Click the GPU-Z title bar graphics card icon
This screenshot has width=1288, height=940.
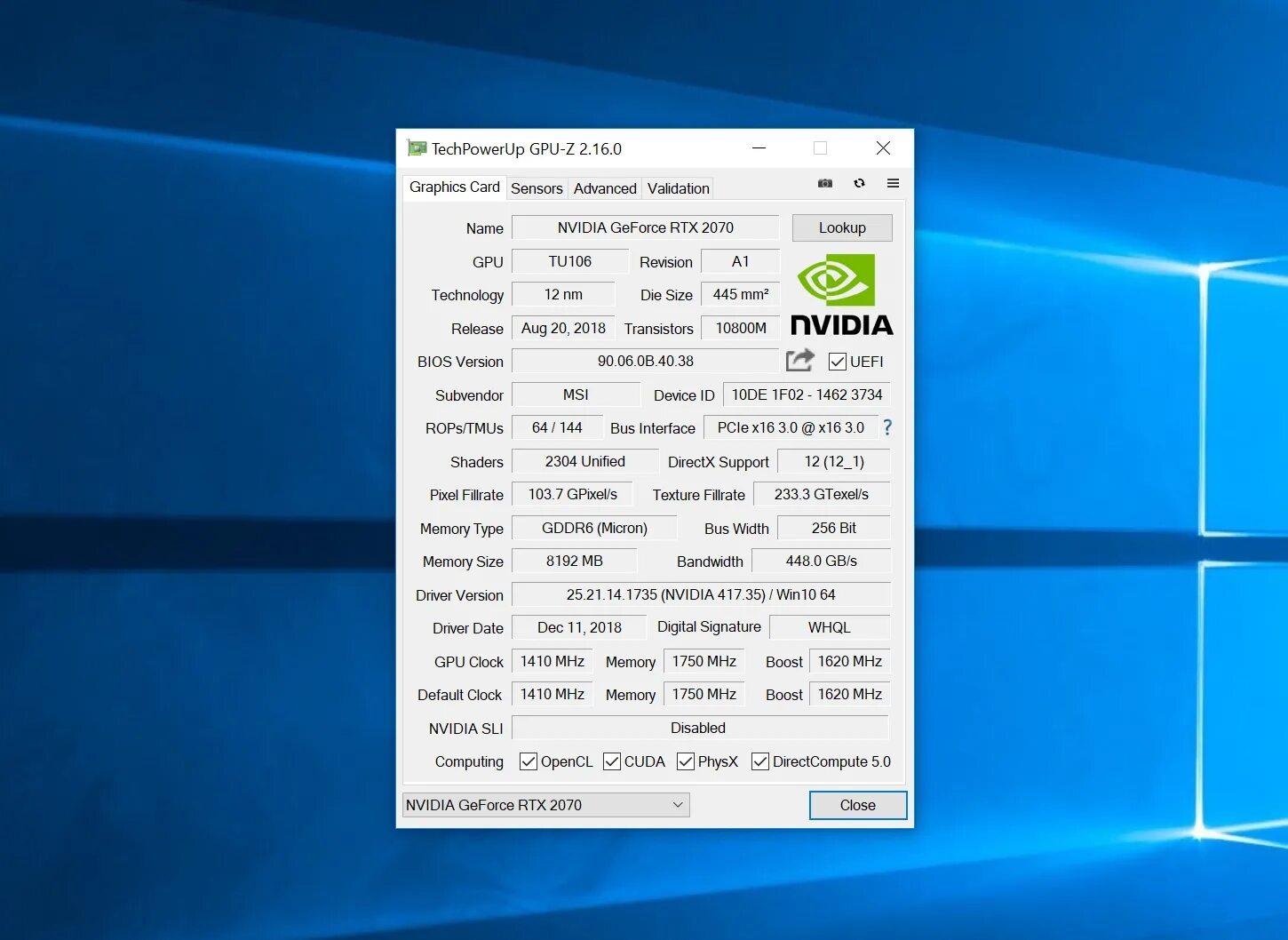click(x=417, y=148)
